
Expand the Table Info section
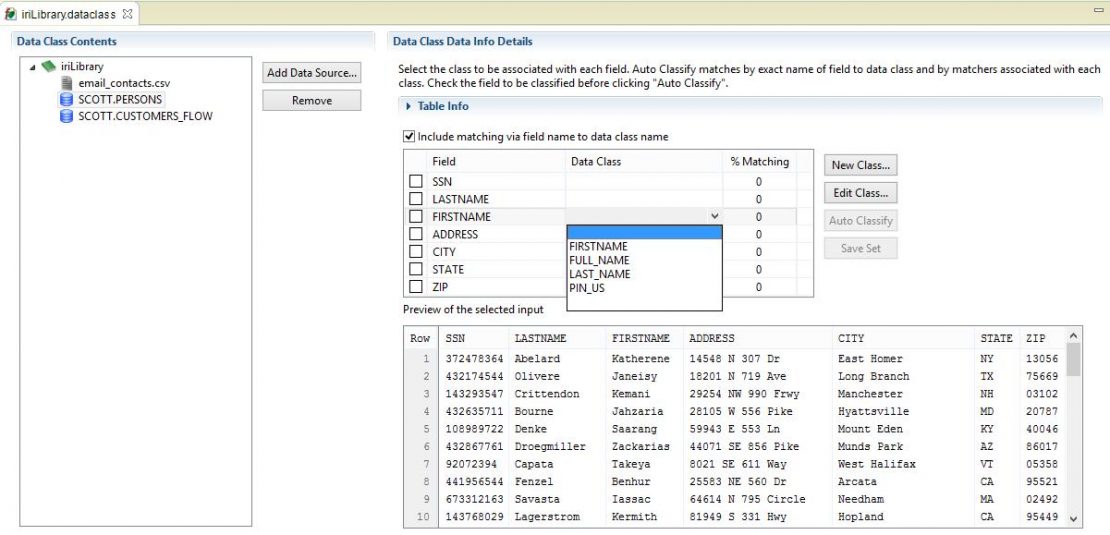pyautogui.click(x=408, y=106)
